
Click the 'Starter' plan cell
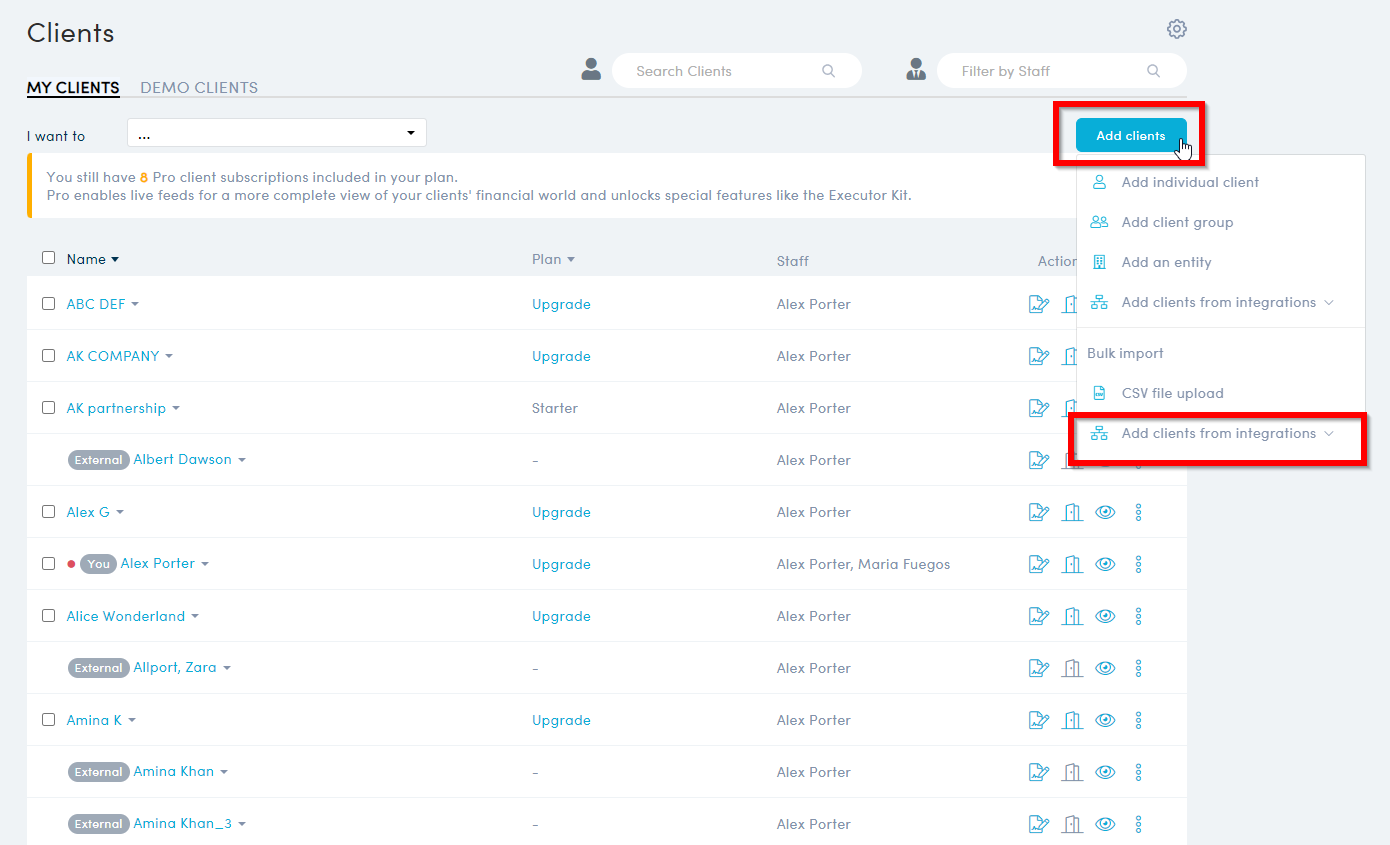click(555, 408)
